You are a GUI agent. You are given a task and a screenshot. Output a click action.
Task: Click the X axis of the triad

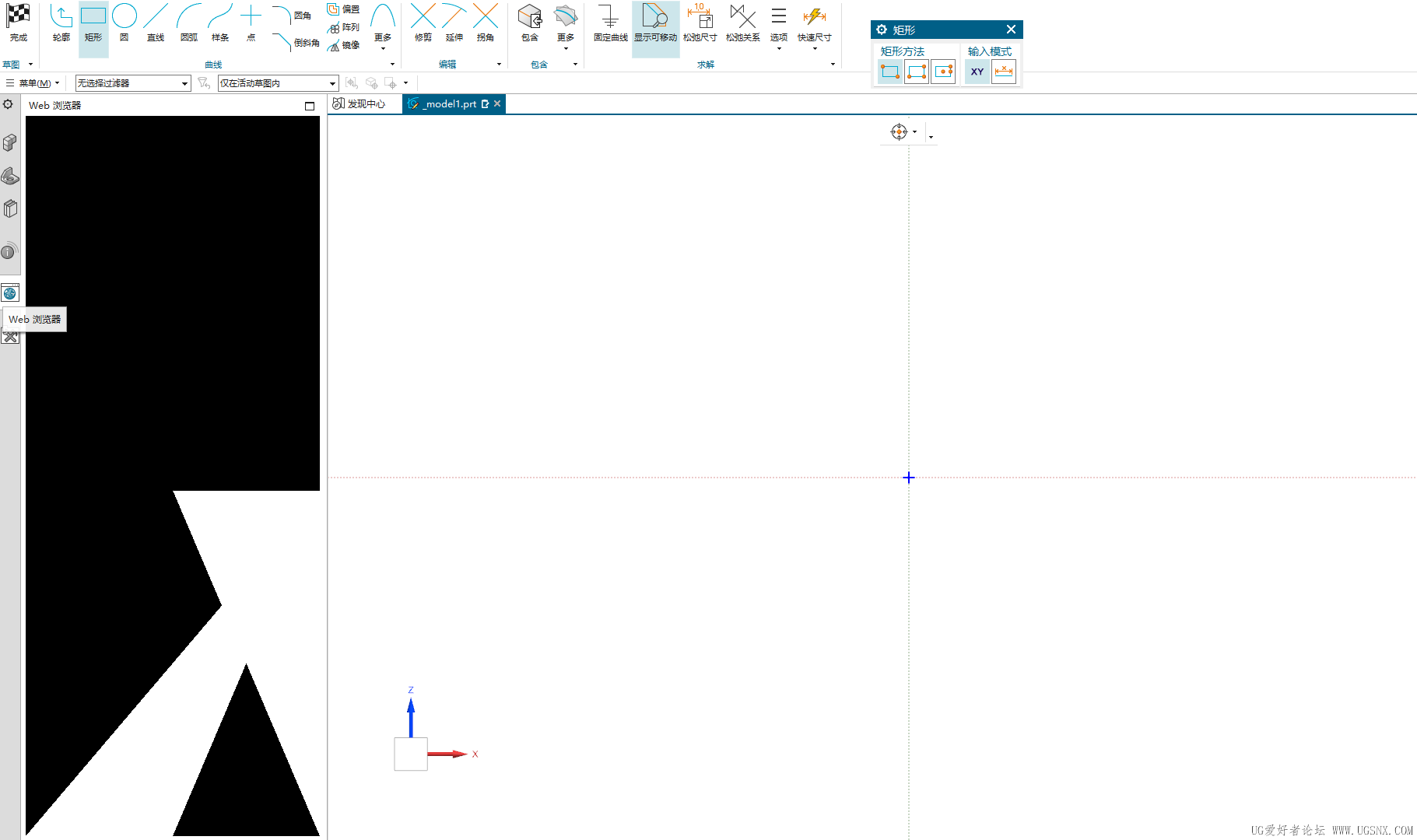pos(447,754)
